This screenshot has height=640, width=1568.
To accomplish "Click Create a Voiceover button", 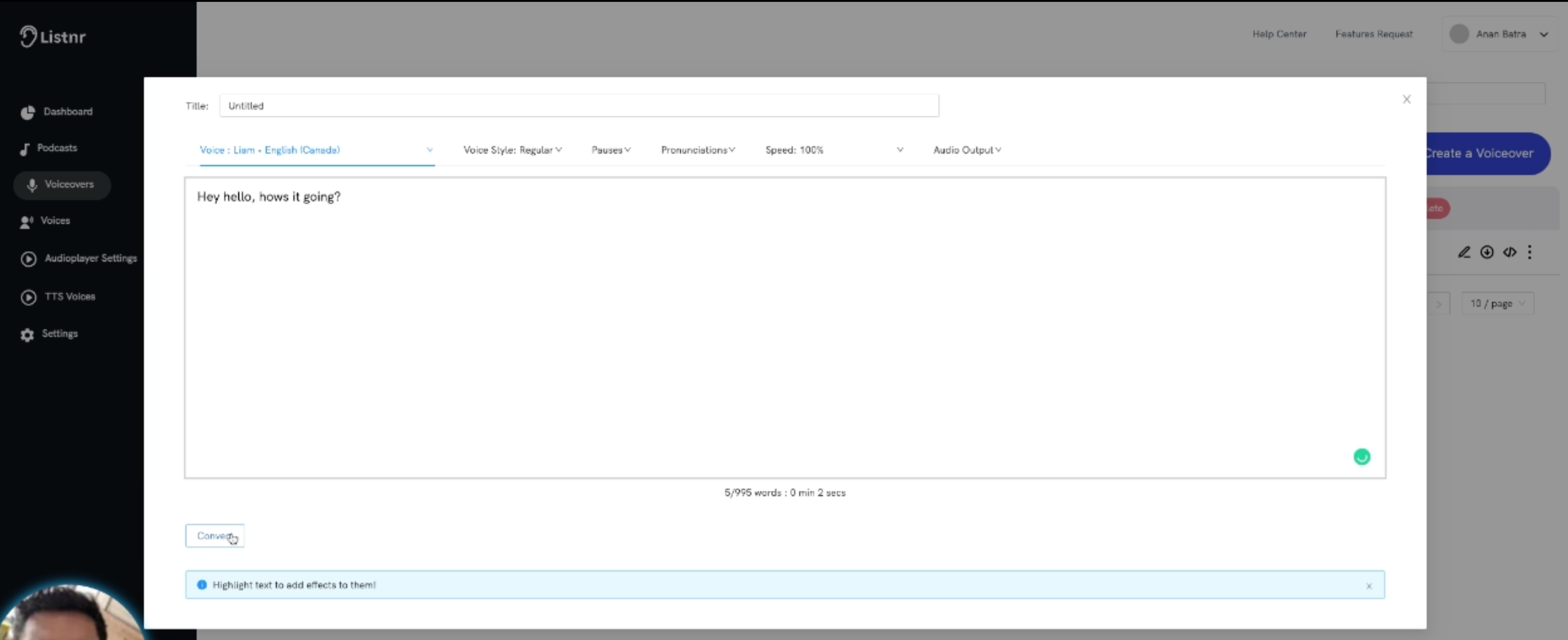I will 1488,154.
